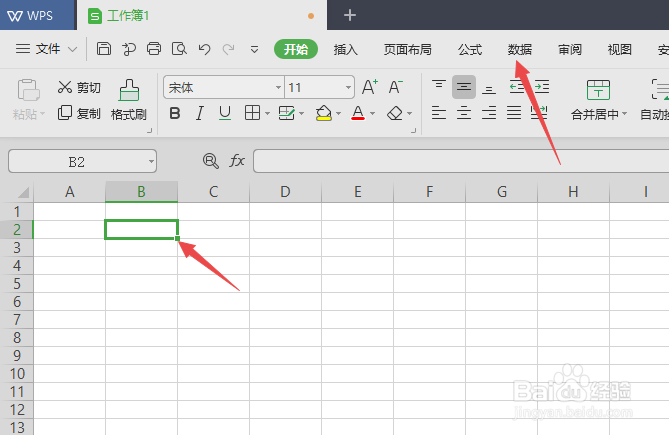Expand clipboard group dialog launcher
Viewport: 669px width, 435px height.
[x=149, y=130]
